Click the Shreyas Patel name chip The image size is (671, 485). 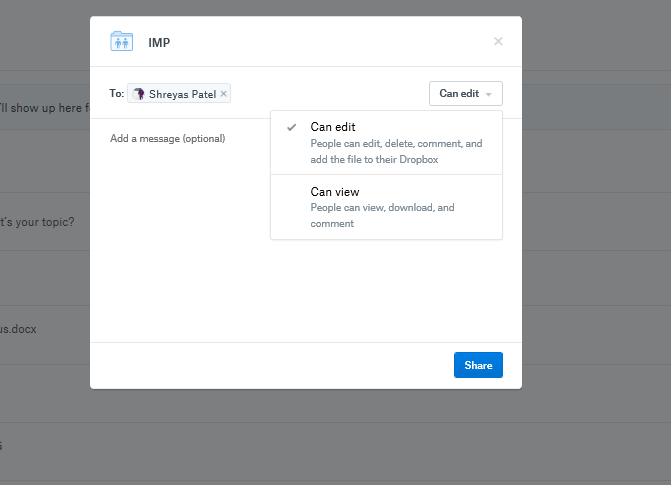[x=182, y=94]
